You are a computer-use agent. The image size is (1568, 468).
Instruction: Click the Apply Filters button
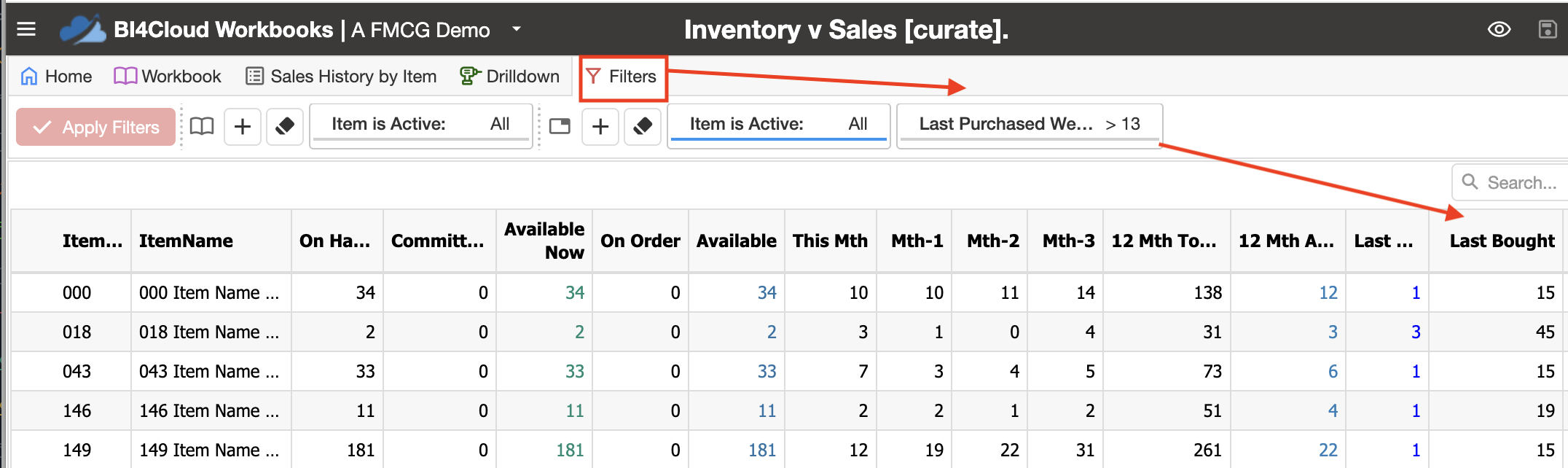(96, 127)
